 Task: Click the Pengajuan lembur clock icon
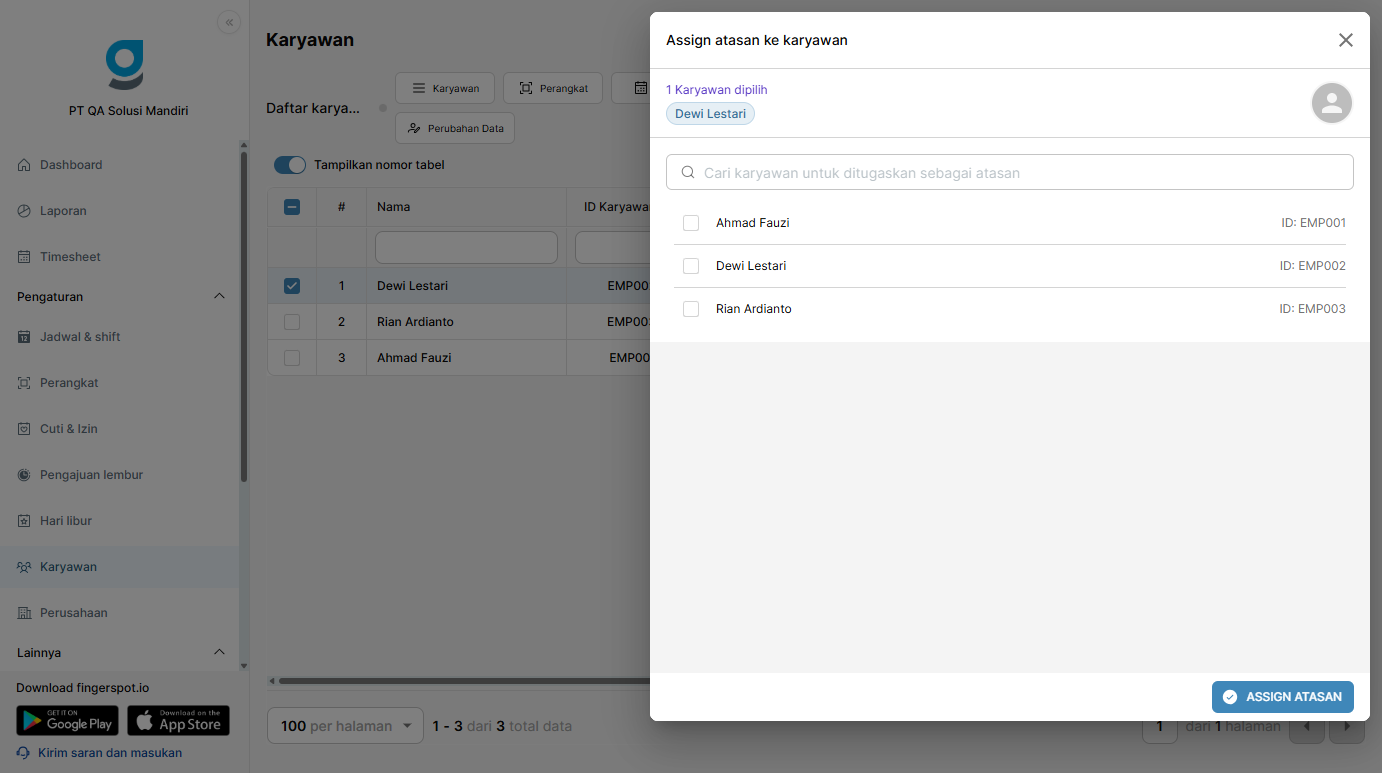(x=24, y=475)
